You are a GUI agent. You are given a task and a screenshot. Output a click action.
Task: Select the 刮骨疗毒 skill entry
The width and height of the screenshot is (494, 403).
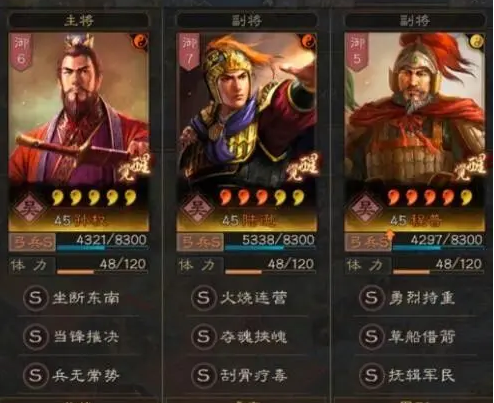253,376
